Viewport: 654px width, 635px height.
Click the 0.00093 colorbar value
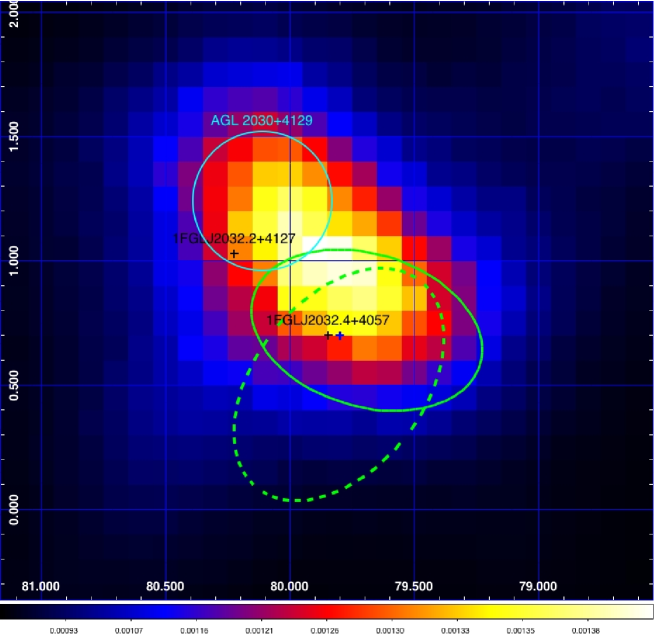click(64, 631)
